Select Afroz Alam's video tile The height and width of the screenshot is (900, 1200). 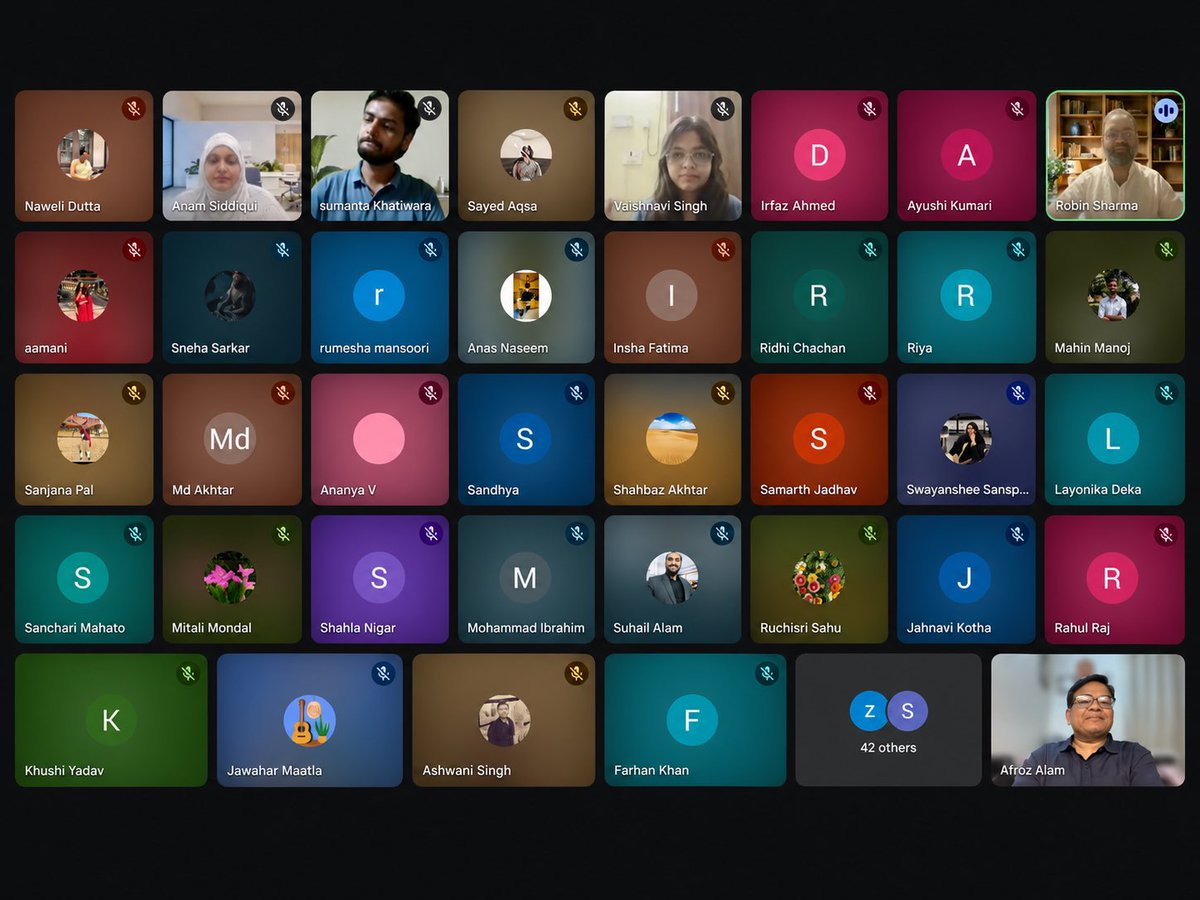click(x=1088, y=720)
